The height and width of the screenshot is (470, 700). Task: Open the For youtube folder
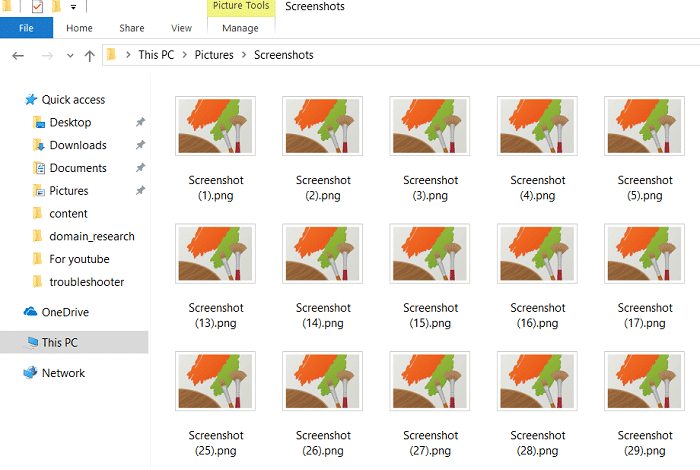tap(79, 259)
